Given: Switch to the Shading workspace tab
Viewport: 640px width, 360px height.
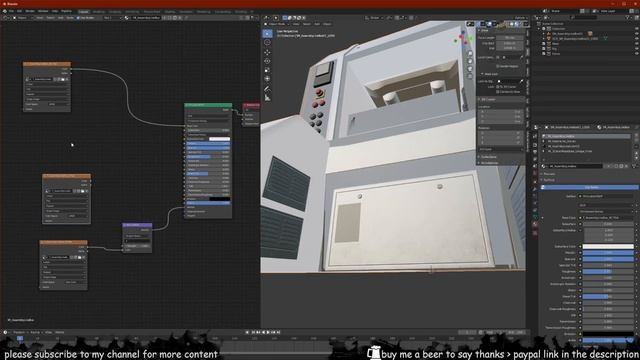Looking at the screenshot, I should point(169,11).
